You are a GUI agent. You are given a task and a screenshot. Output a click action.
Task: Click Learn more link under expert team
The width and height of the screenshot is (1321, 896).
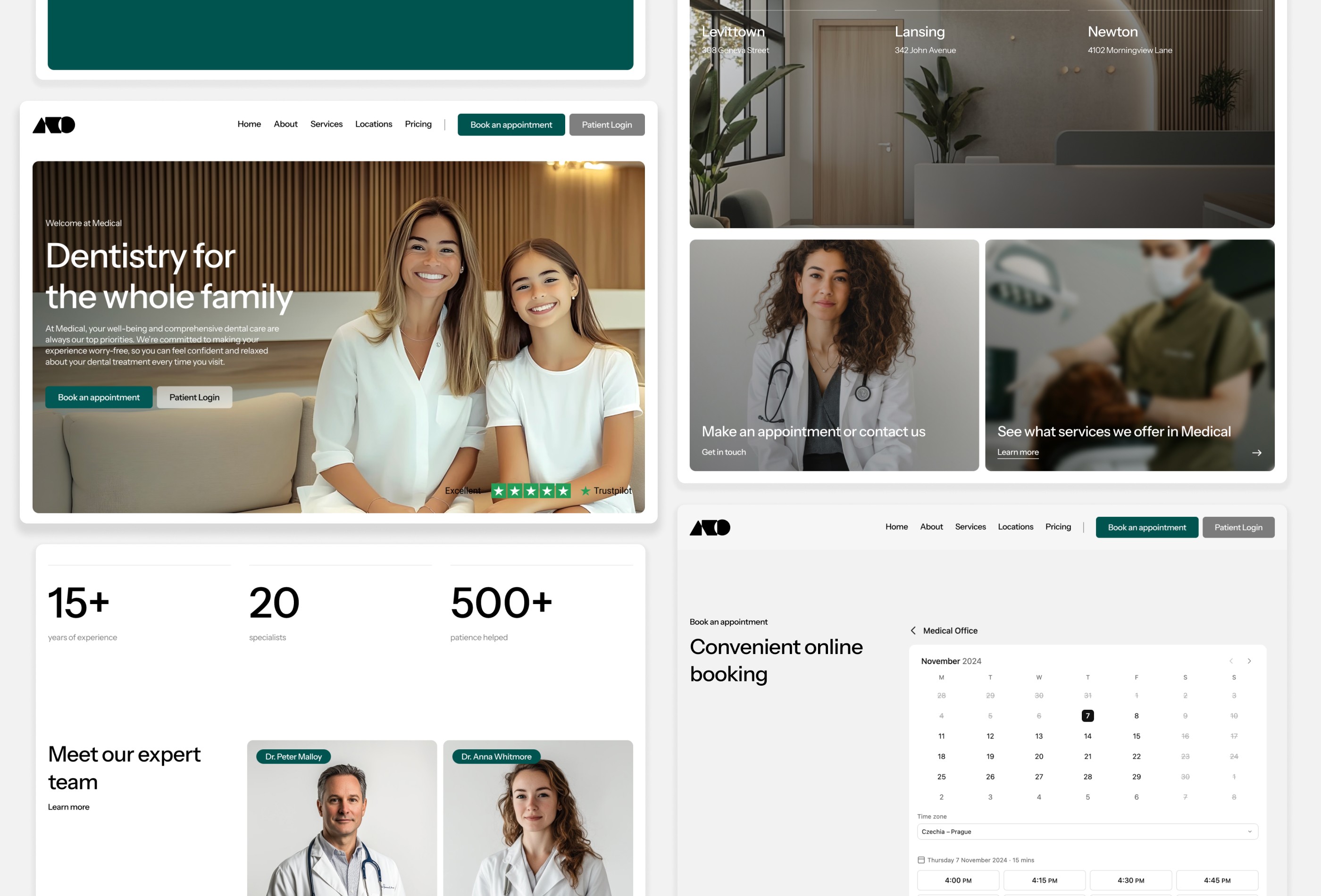pyautogui.click(x=68, y=807)
